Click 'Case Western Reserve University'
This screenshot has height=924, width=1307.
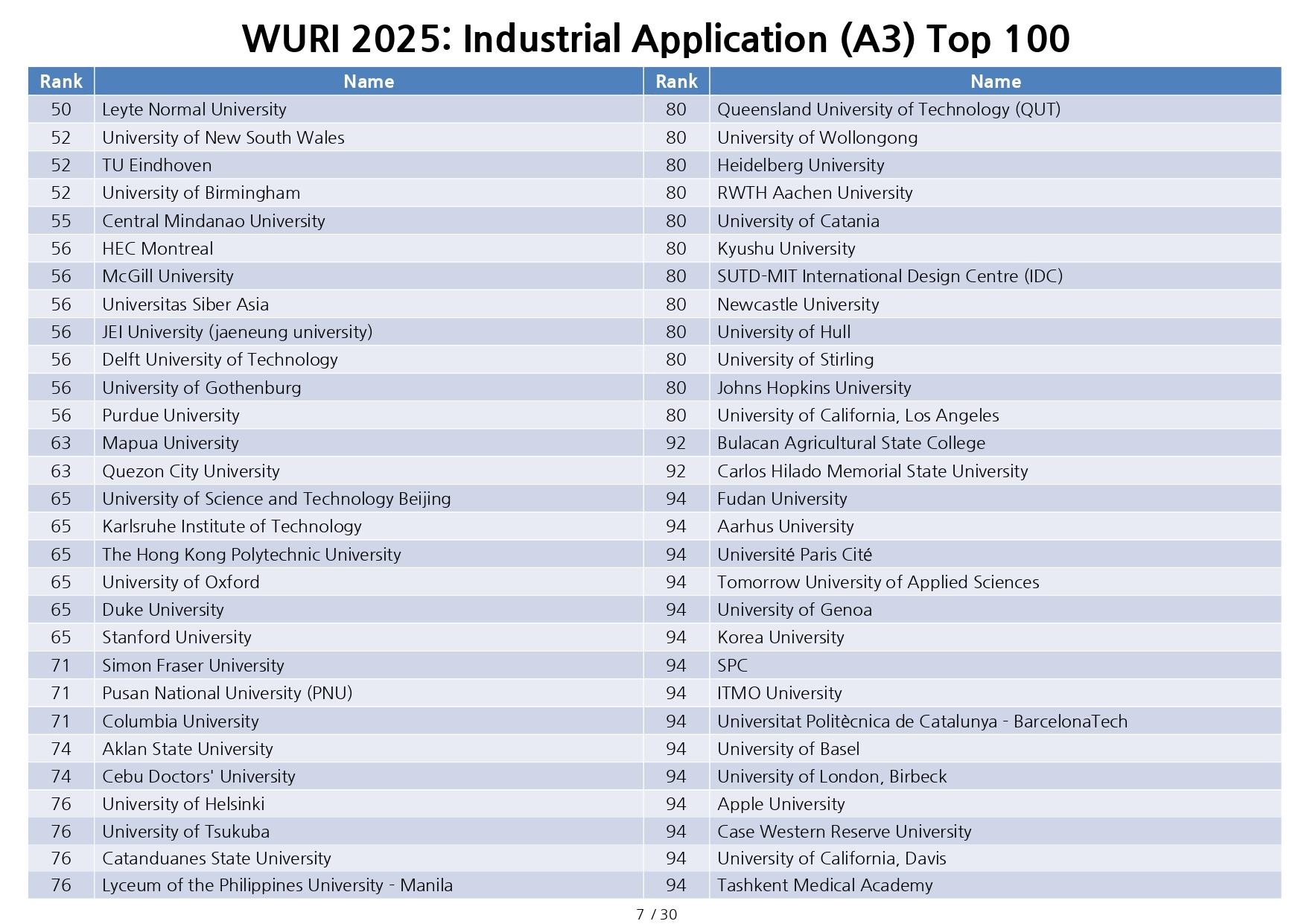point(844,832)
